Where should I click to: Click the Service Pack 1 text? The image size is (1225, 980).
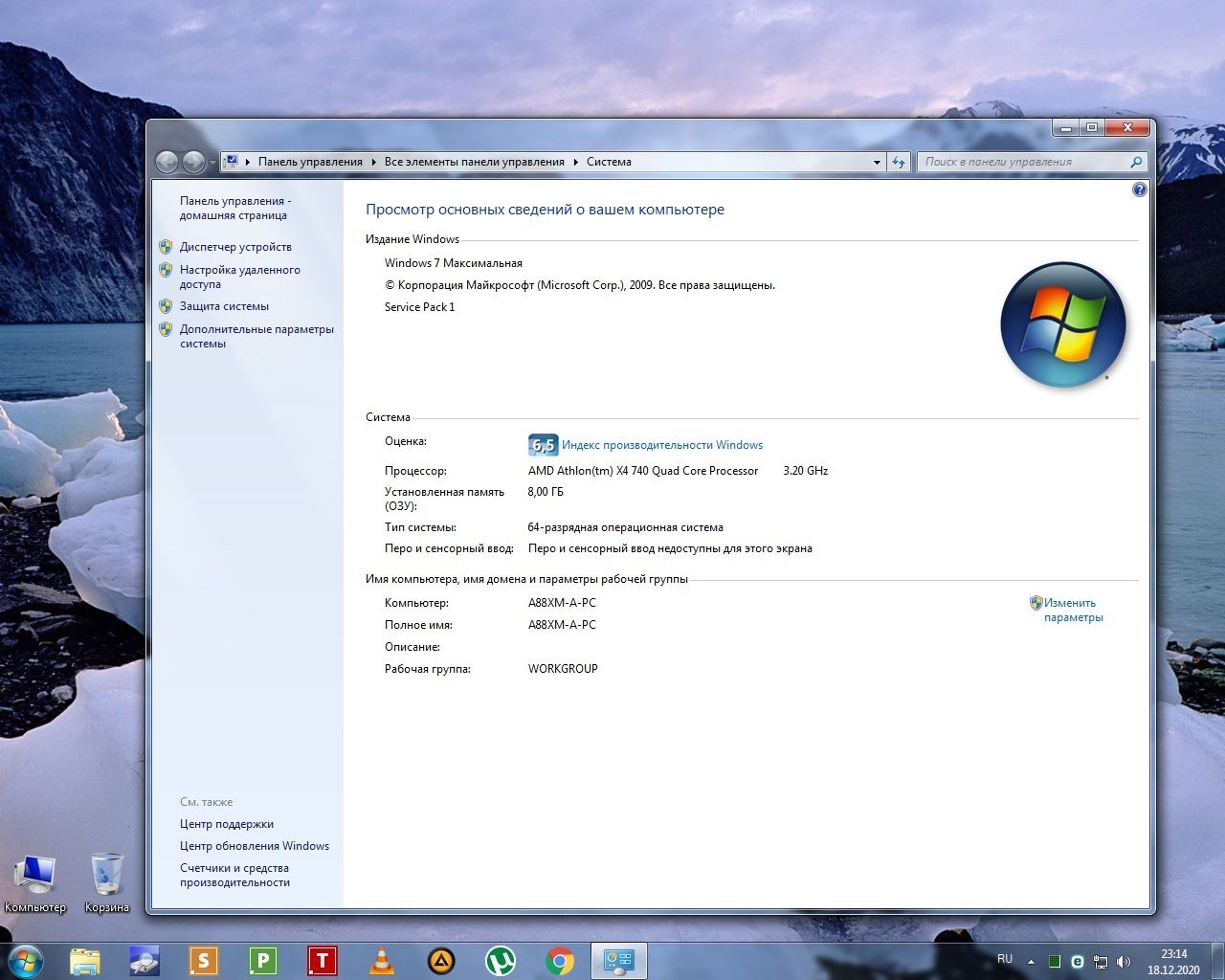420,307
